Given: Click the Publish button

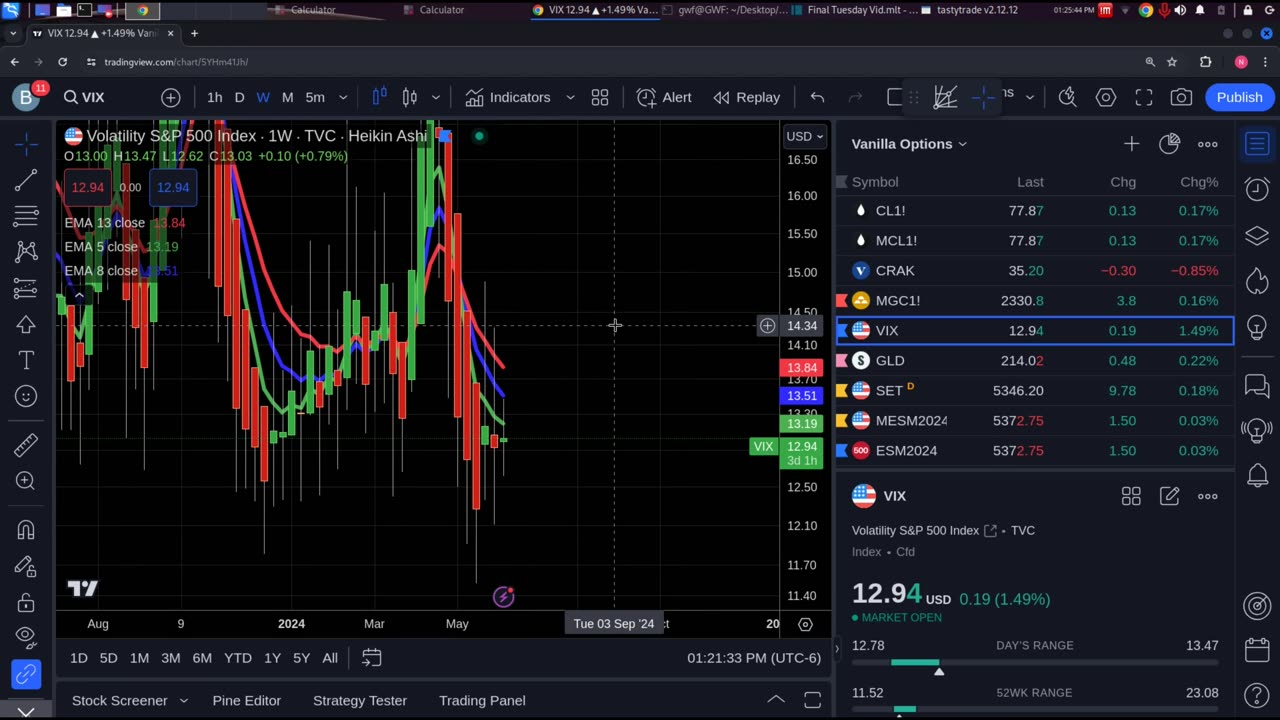Looking at the screenshot, I should (1239, 97).
